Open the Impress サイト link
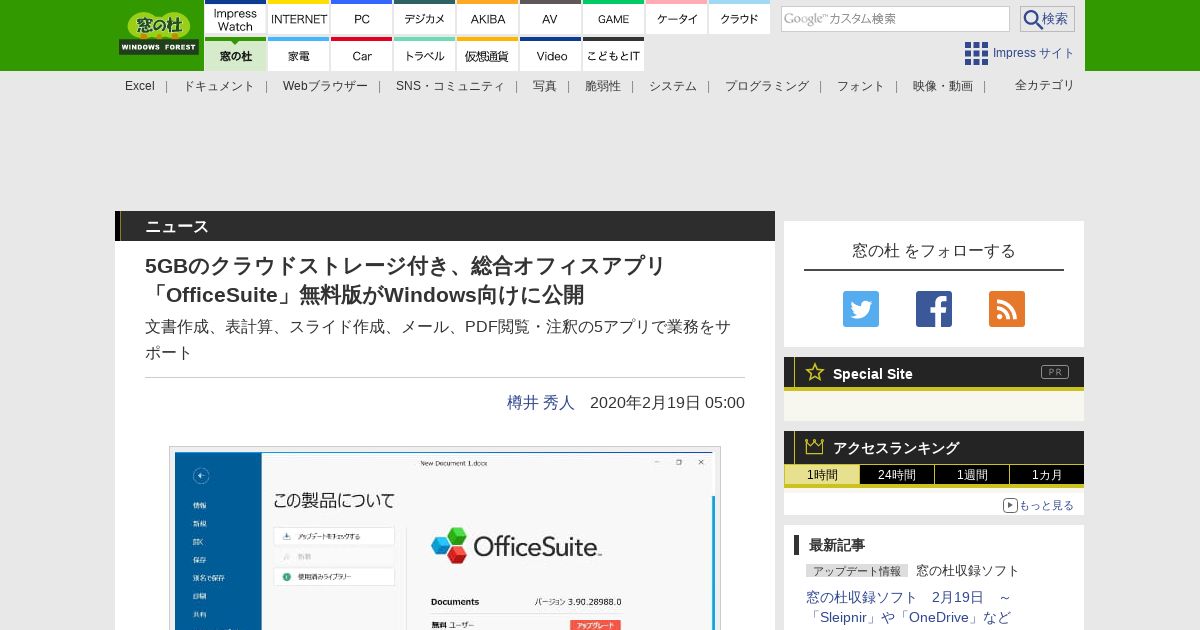This screenshot has width=1200, height=630. coord(1034,53)
